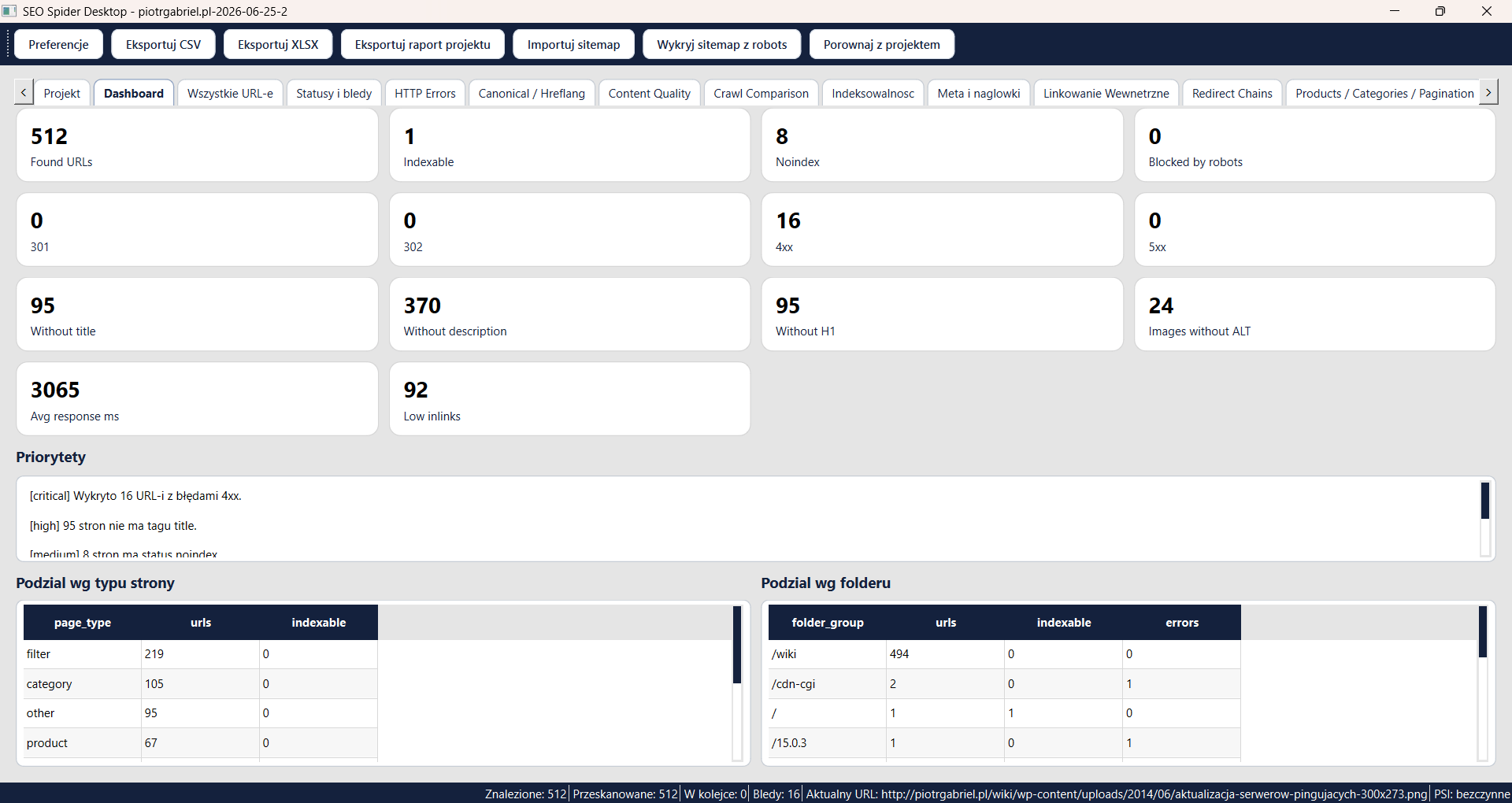The width and height of the screenshot is (1512, 803).
Task: Open Statusy i bledy tab
Action: pyautogui.click(x=334, y=93)
